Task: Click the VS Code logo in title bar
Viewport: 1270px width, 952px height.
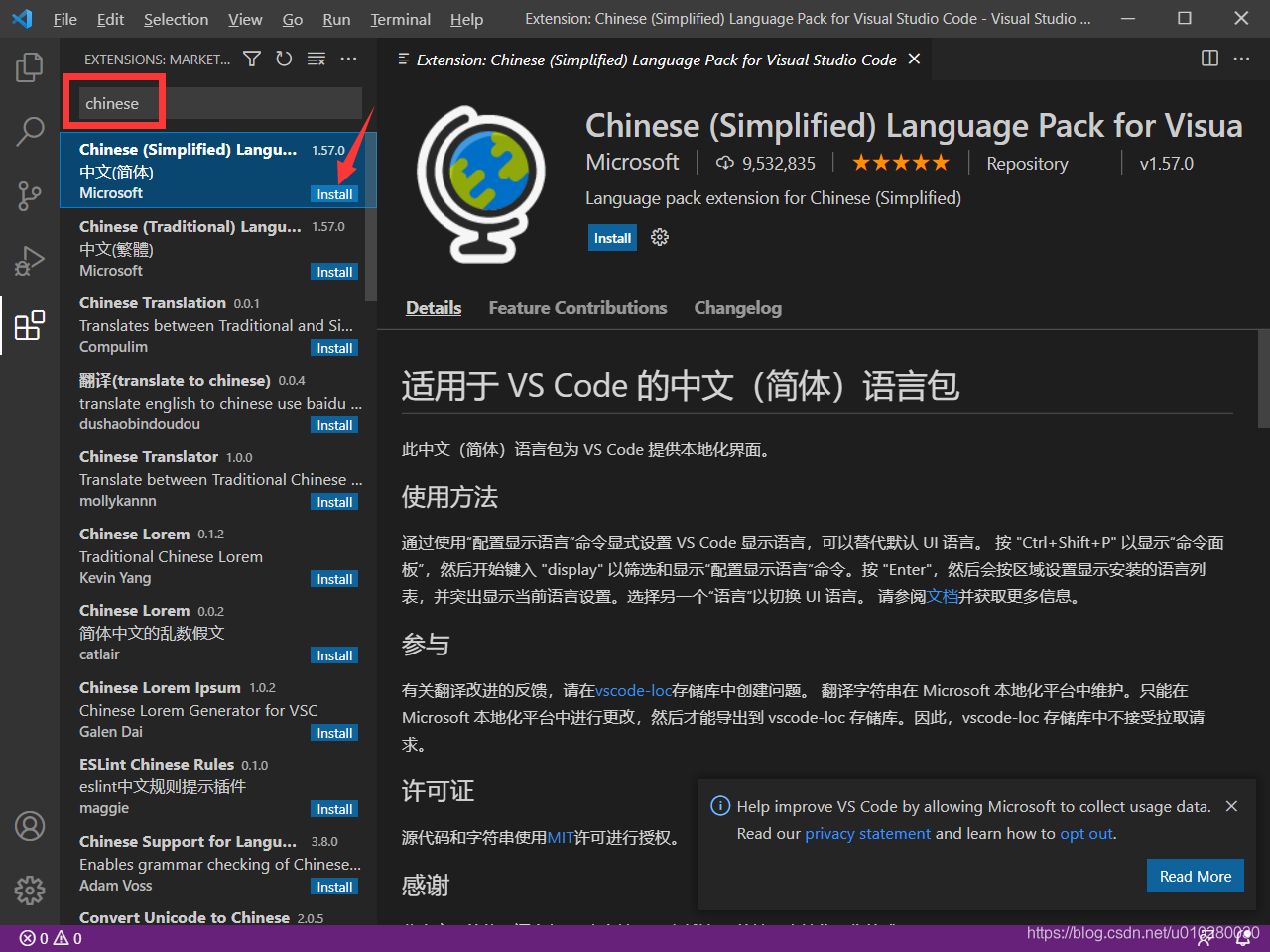Action: click(22, 19)
